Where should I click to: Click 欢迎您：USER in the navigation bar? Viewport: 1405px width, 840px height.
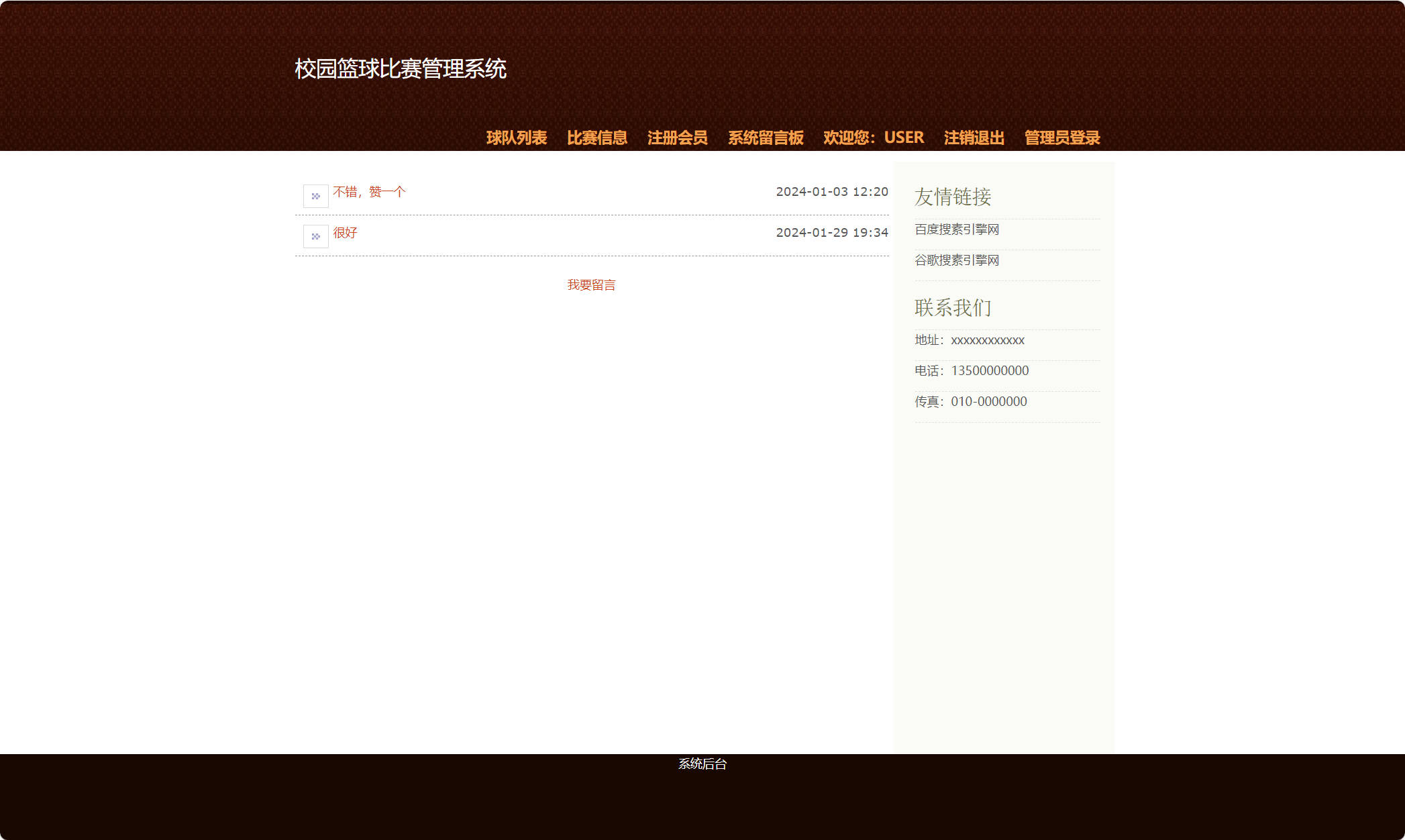[872, 138]
